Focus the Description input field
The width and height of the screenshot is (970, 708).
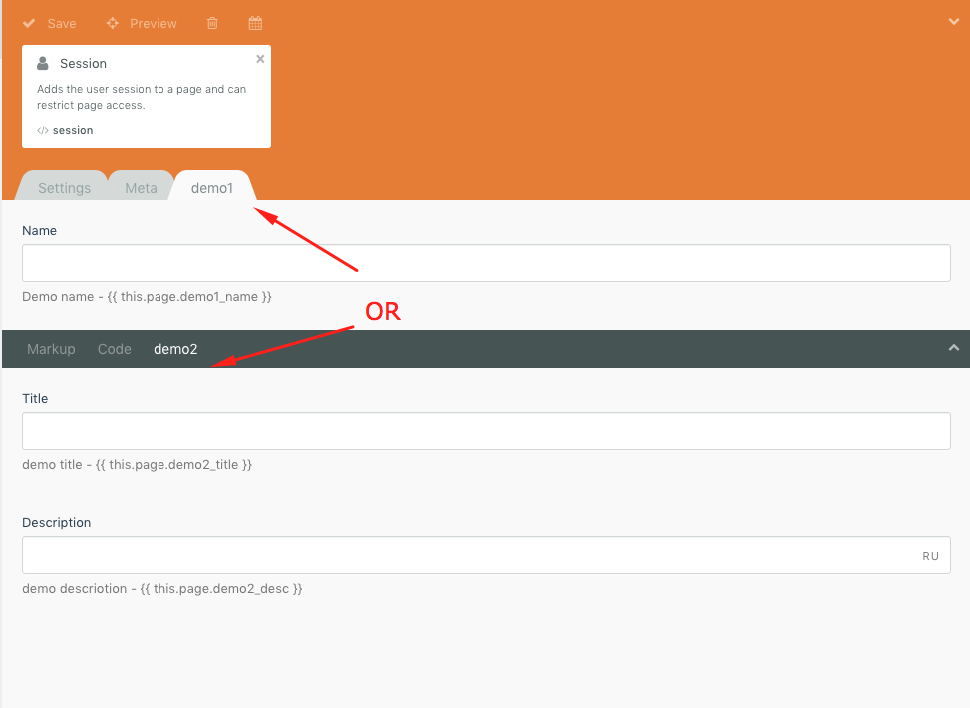click(486, 555)
